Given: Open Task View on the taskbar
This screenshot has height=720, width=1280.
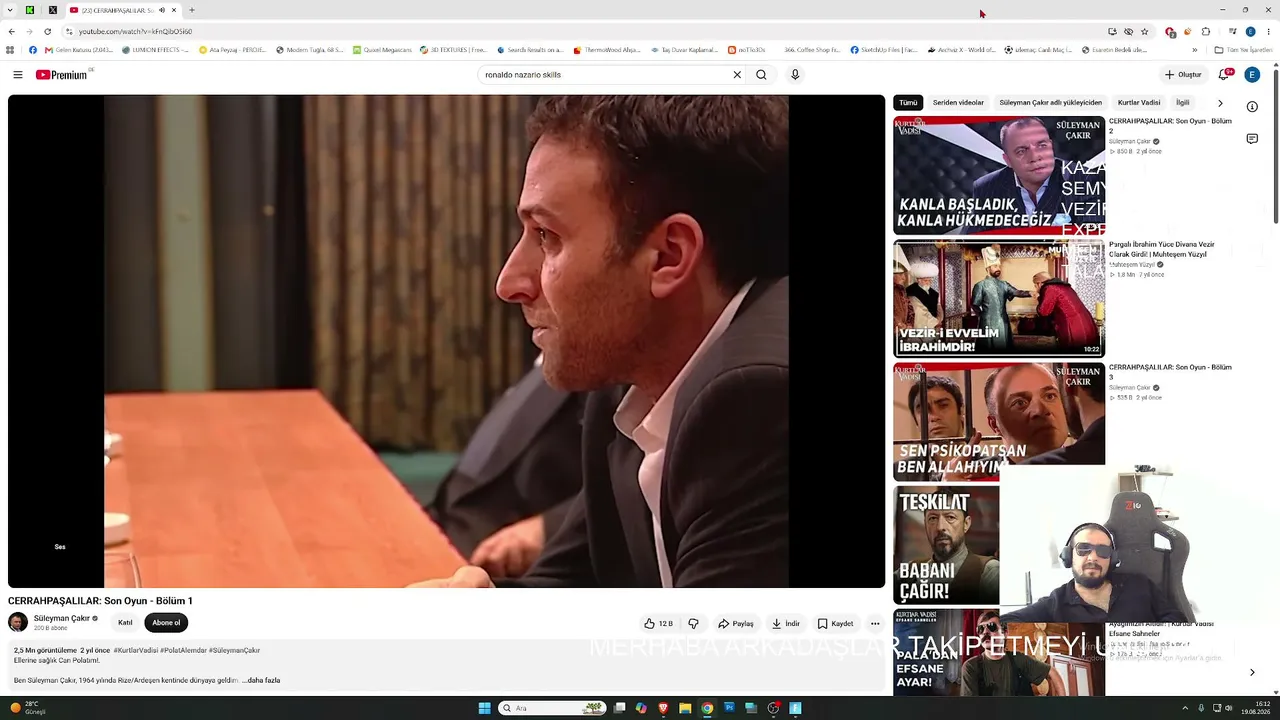Looking at the screenshot, I should (620, 708).
